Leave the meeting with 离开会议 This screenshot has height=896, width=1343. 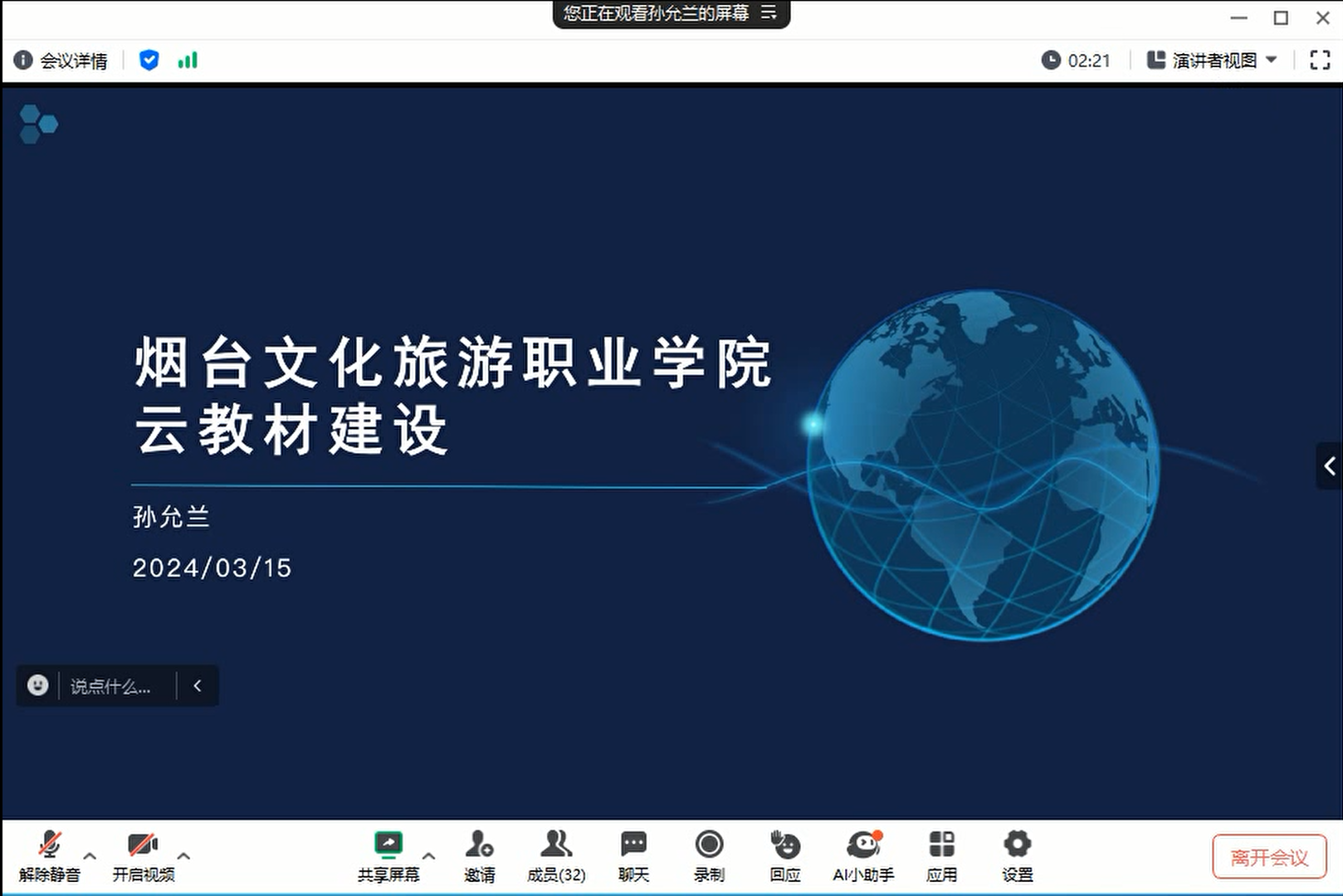click(x=1269, y=857)
